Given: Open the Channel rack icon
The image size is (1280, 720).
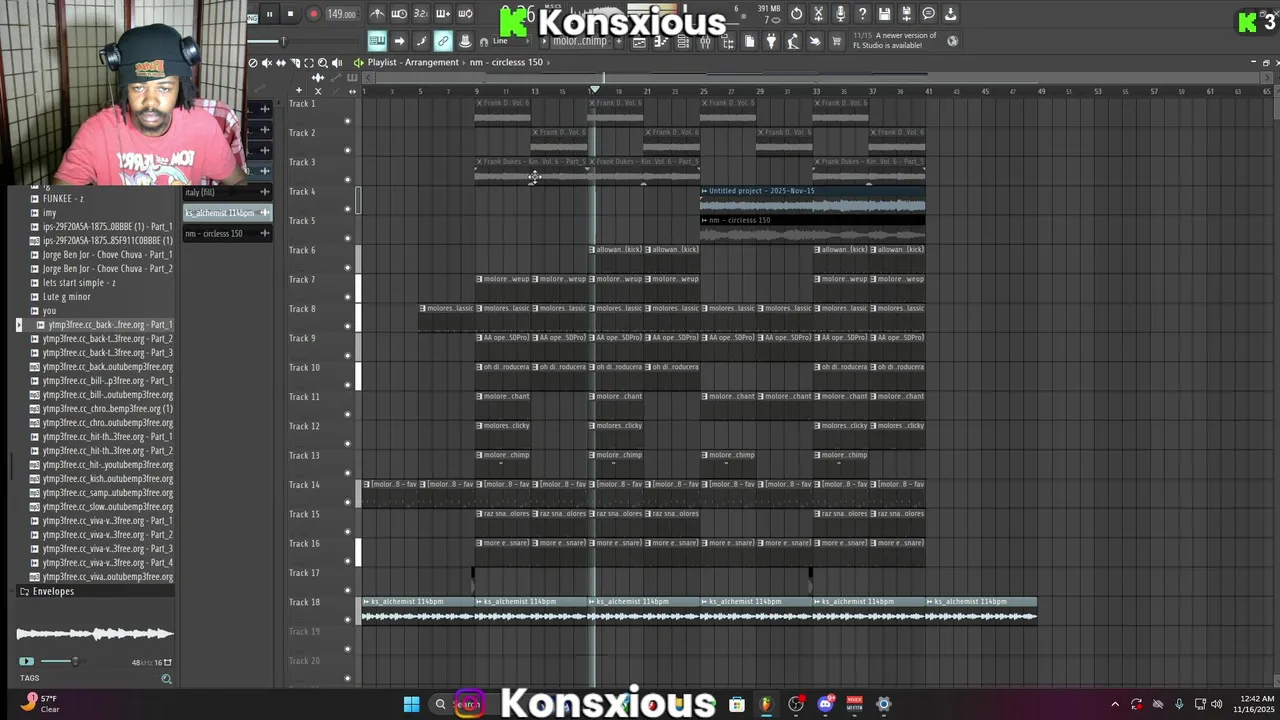Looking at the screenshot, I should (683, 41).
